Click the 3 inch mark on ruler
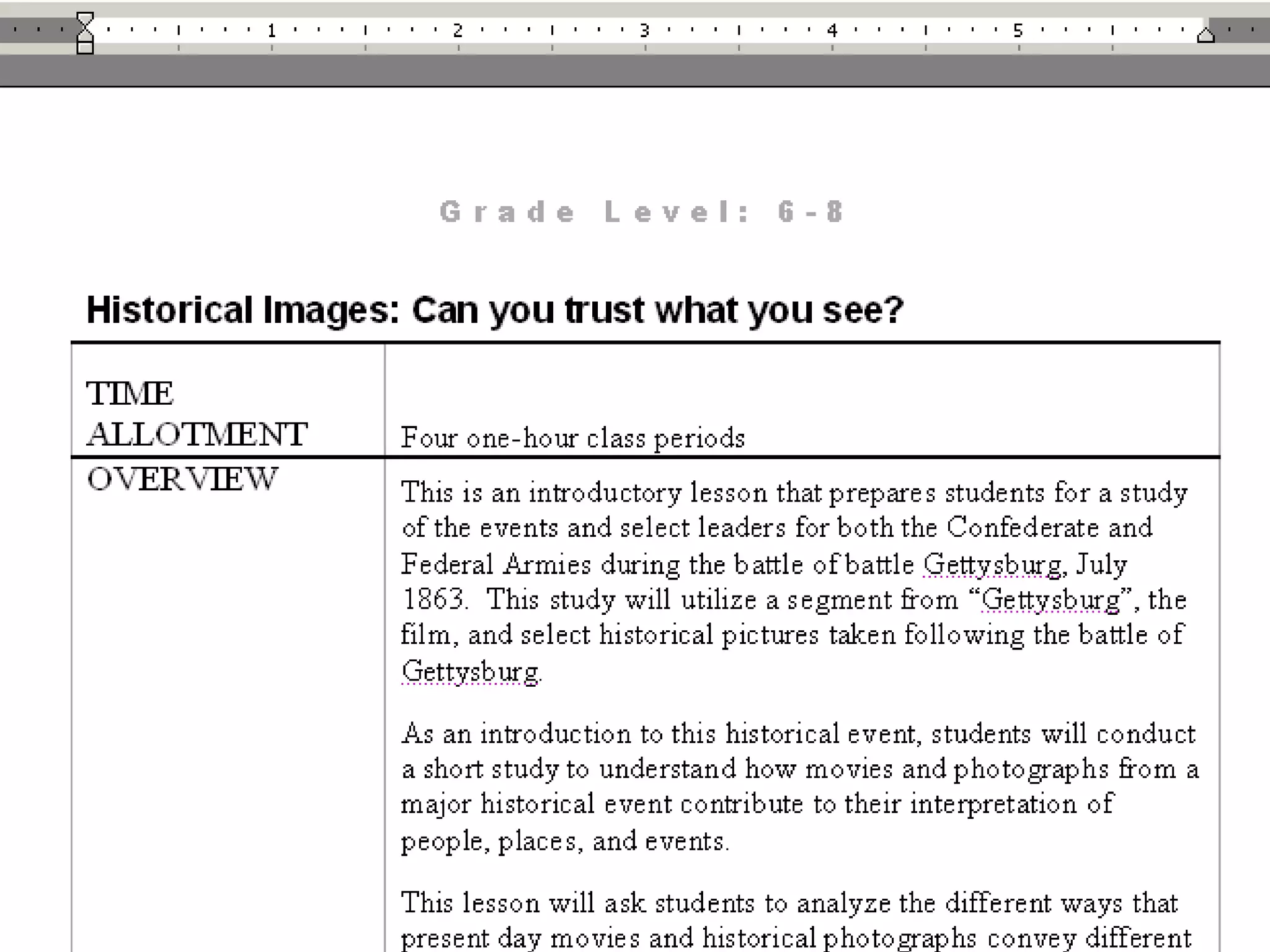 coord(645,30)
